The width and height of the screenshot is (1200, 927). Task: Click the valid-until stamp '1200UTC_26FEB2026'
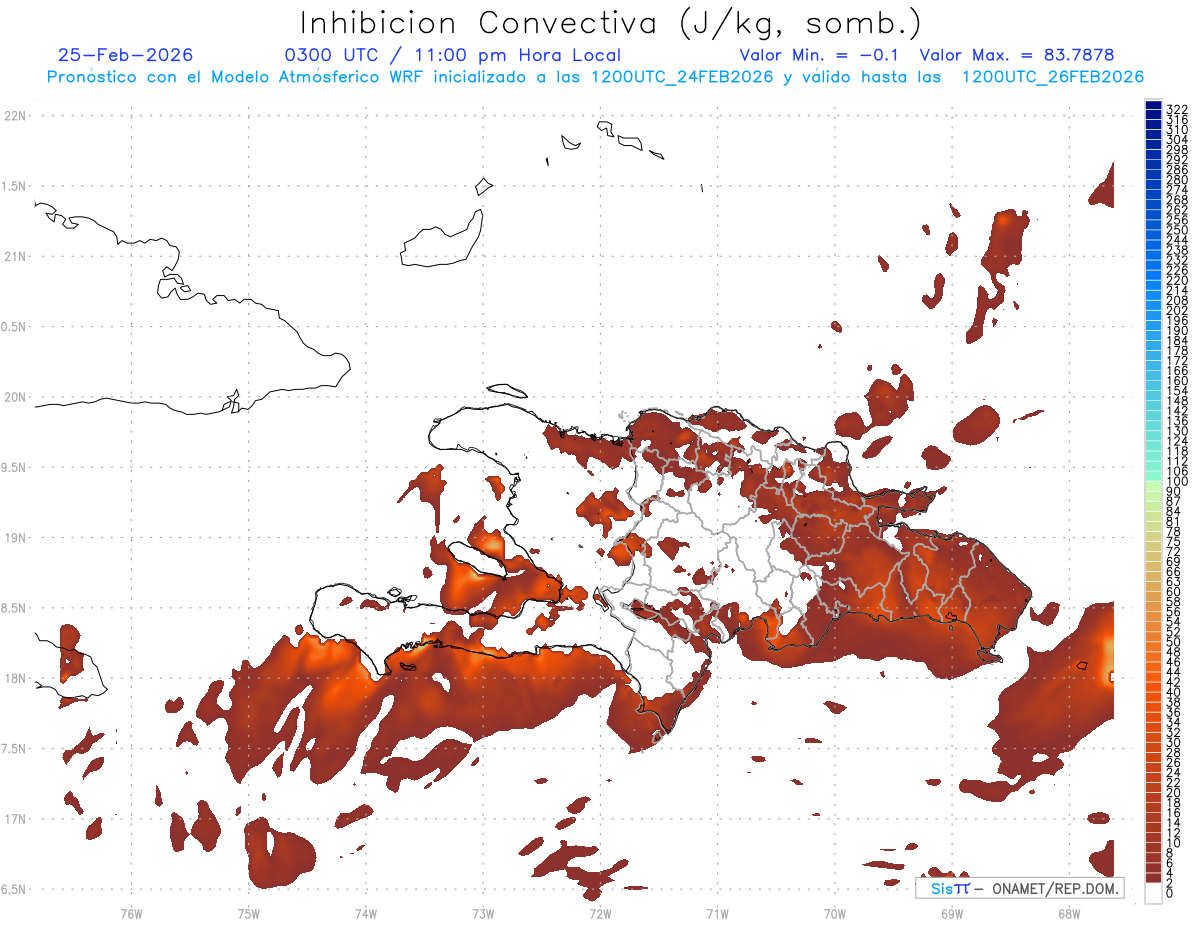pos(1052,77)
